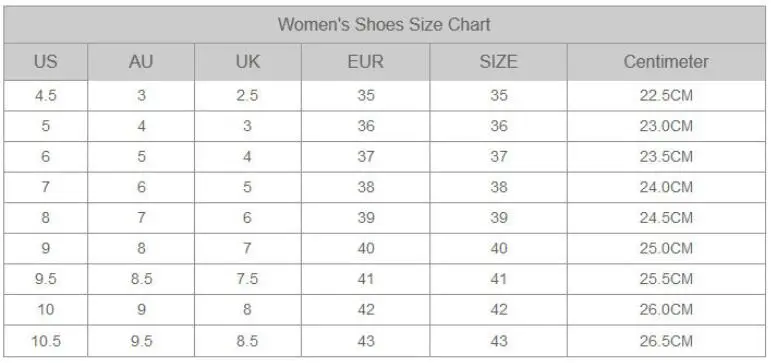The width and height of the screenshot is (773, 363).
Task: Select the 24.5CM measurement cell
Action: coord(666,218)
